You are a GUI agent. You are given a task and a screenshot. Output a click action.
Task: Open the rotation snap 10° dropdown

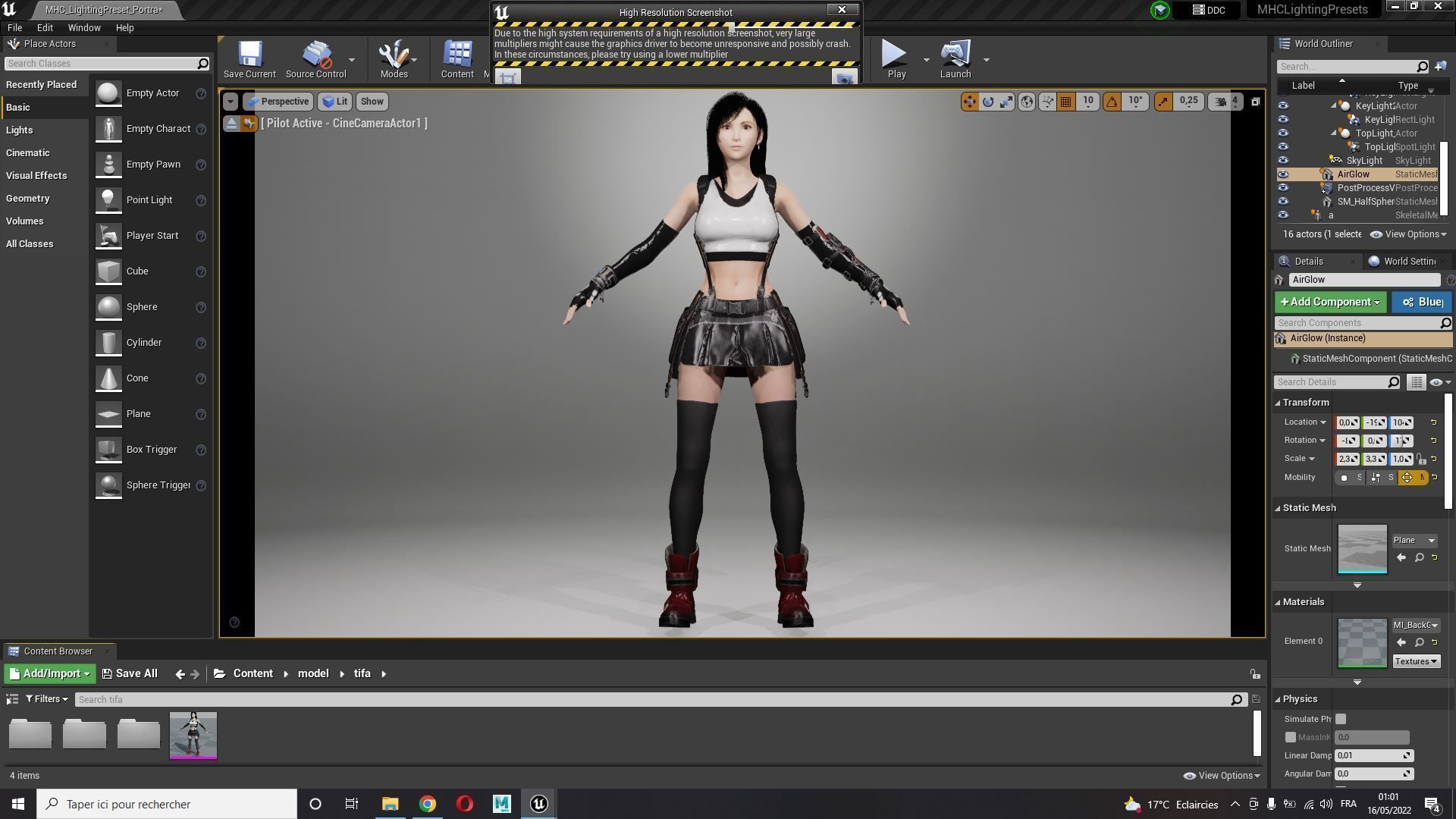point(1135,102)
